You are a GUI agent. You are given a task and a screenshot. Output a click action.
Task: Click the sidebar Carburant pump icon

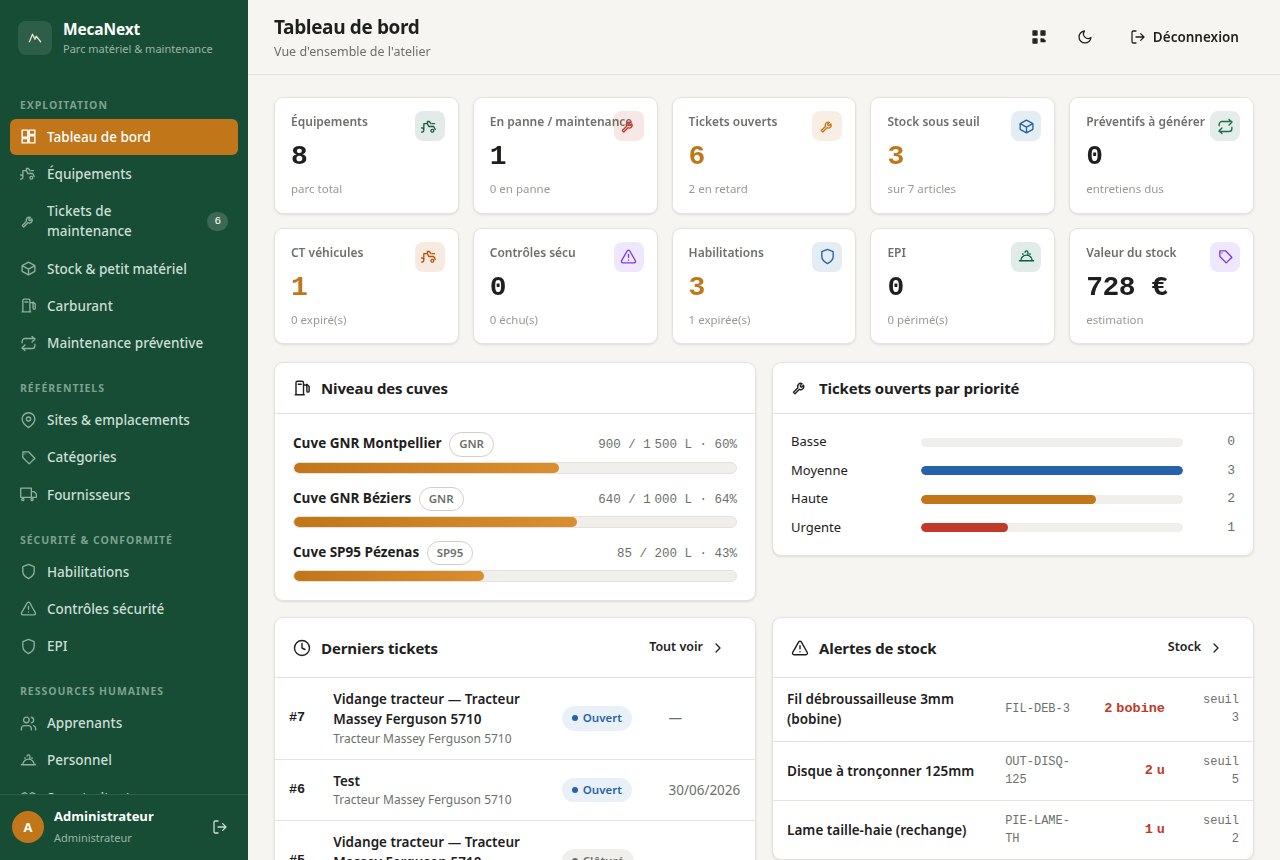click(x=29, y=306)
